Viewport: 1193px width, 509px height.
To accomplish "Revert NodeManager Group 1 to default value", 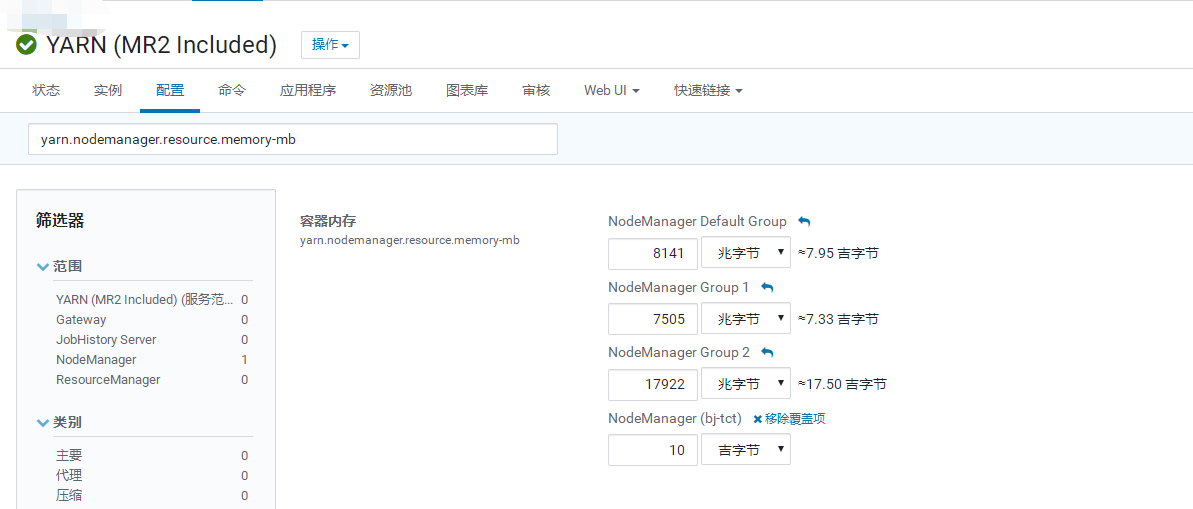I will [767, 288].
